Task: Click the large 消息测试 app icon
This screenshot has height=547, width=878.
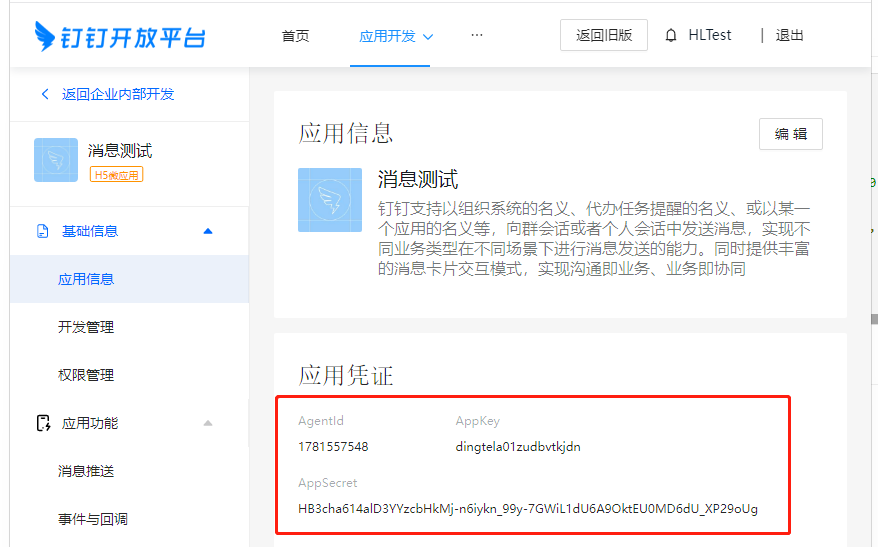Action: point(330,200)
